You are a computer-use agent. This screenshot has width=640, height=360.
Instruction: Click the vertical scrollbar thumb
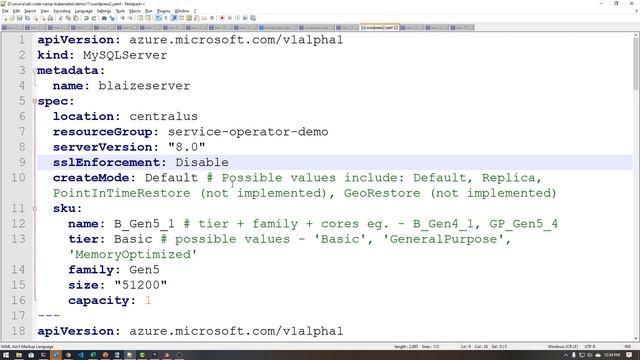click(x=636, y=63)
